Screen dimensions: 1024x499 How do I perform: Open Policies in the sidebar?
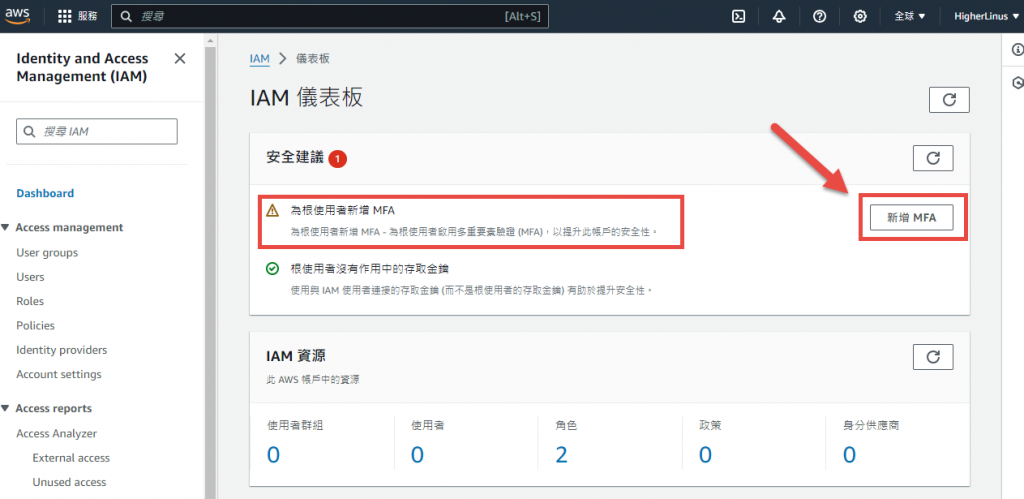(35, 325)
